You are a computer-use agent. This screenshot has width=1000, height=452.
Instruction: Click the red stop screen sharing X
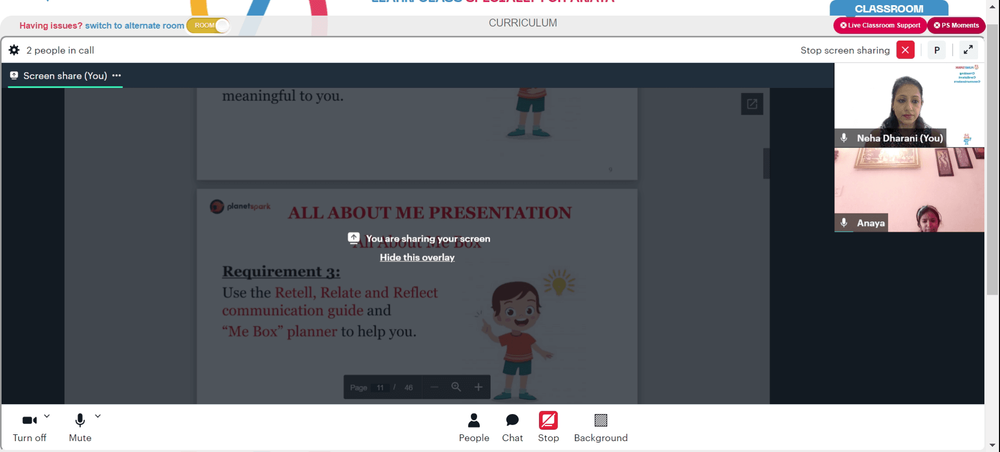point(905,50)
